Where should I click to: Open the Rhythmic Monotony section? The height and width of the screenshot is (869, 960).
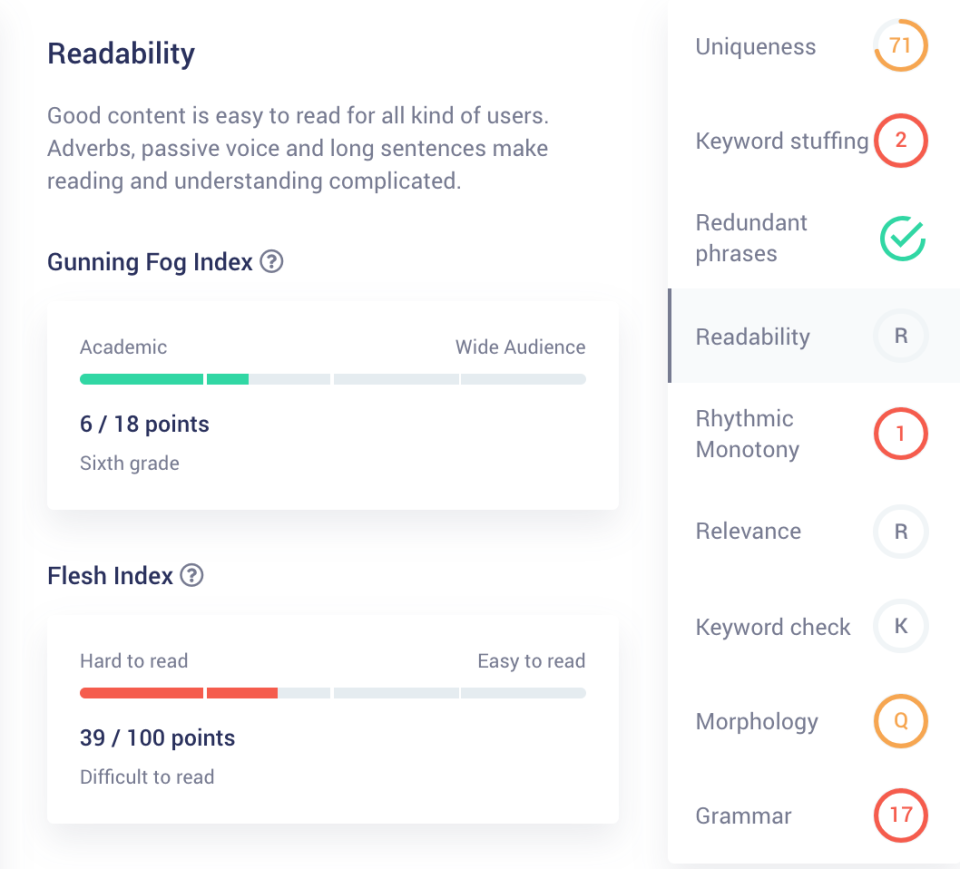click(747, 434)
